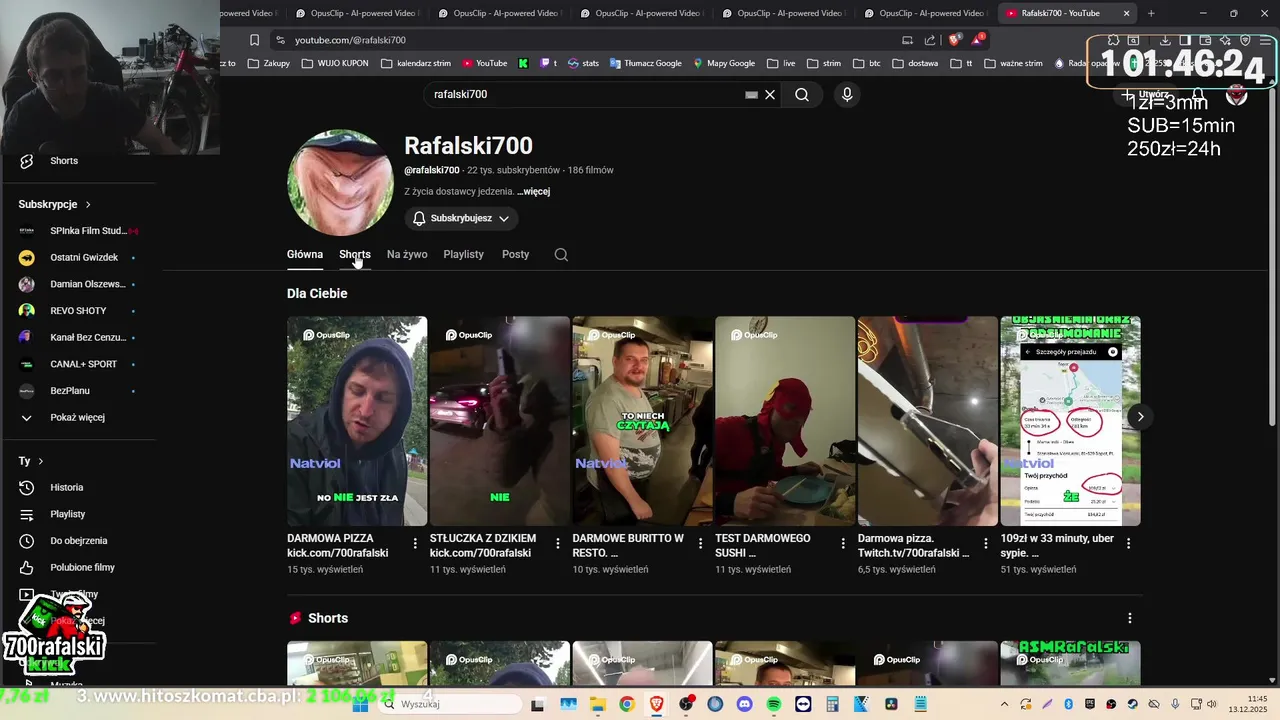Open options menu for DARMOWE BURITTO video

click(x=700, y=544)
